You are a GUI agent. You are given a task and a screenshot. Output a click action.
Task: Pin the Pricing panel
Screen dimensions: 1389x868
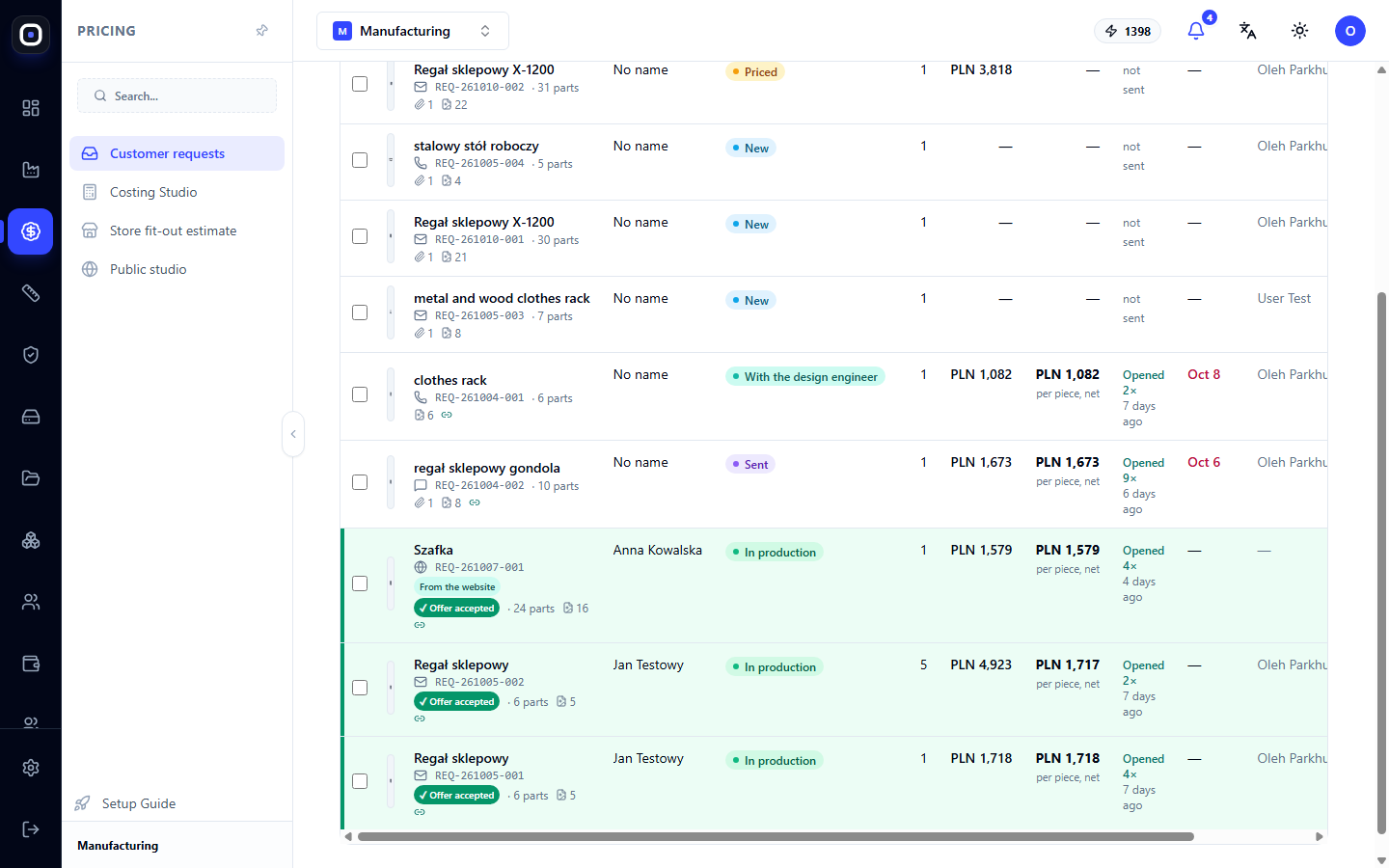(x=261, y=31)
